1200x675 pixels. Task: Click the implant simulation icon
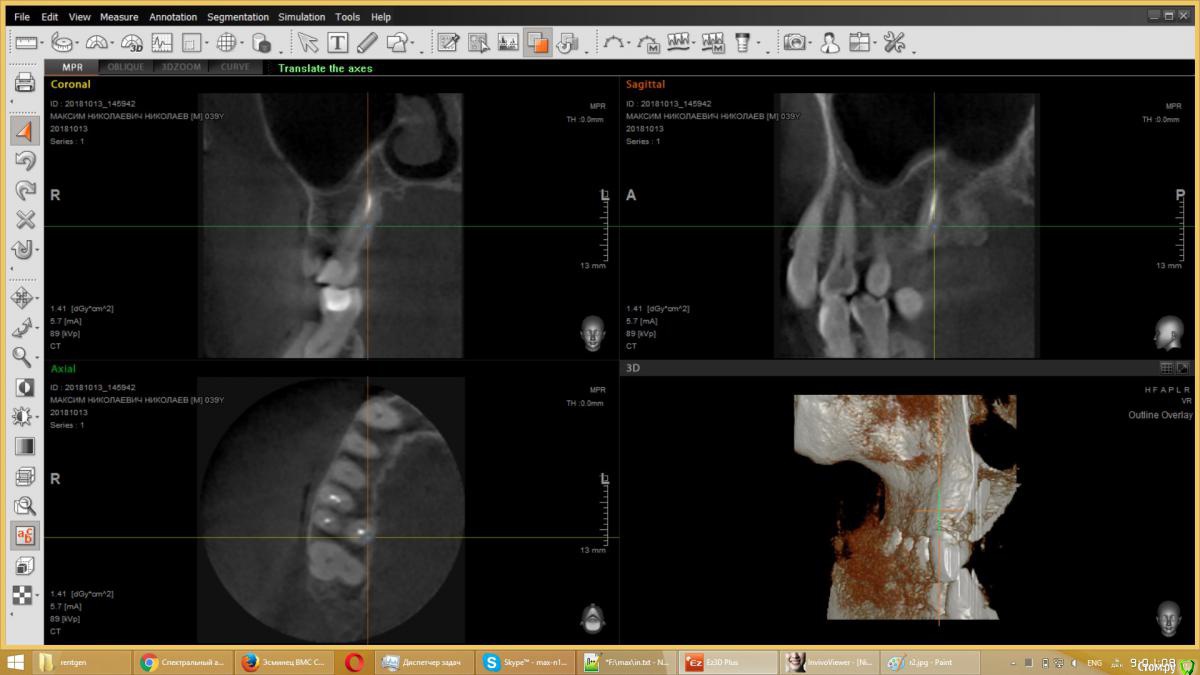coord(743,42)
